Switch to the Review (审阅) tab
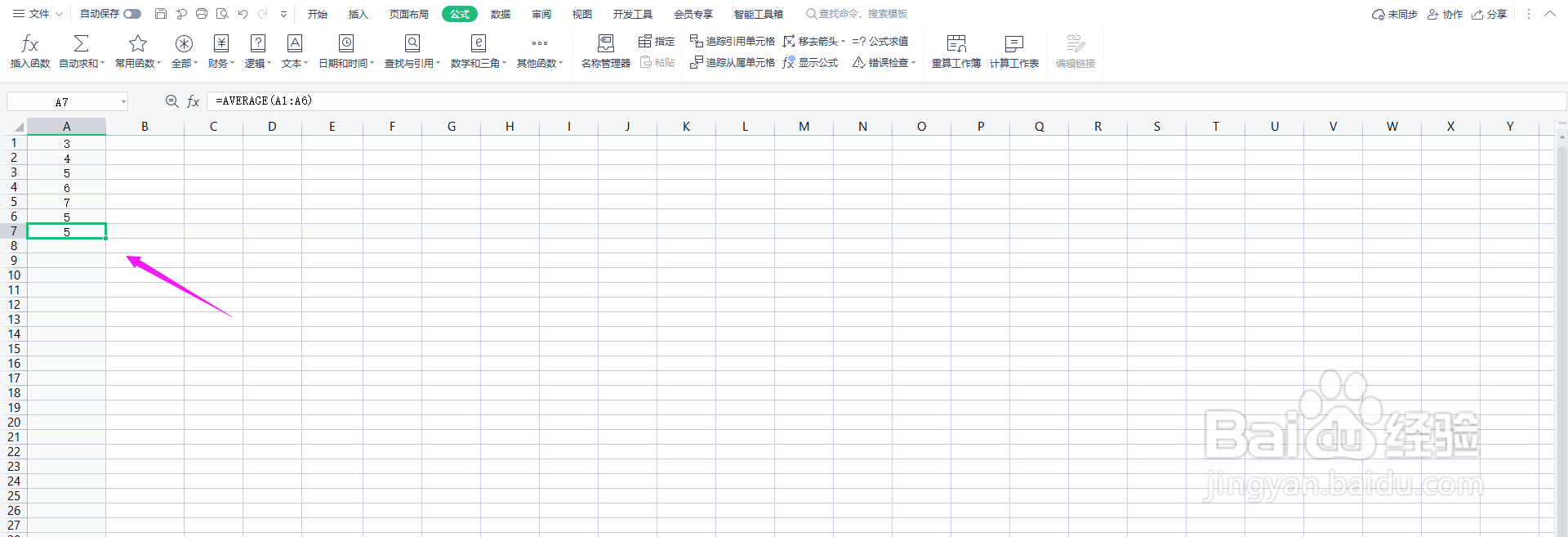The height and width of the screenshot is (537, 1568). pyautogui.click(x=541, y=14)
